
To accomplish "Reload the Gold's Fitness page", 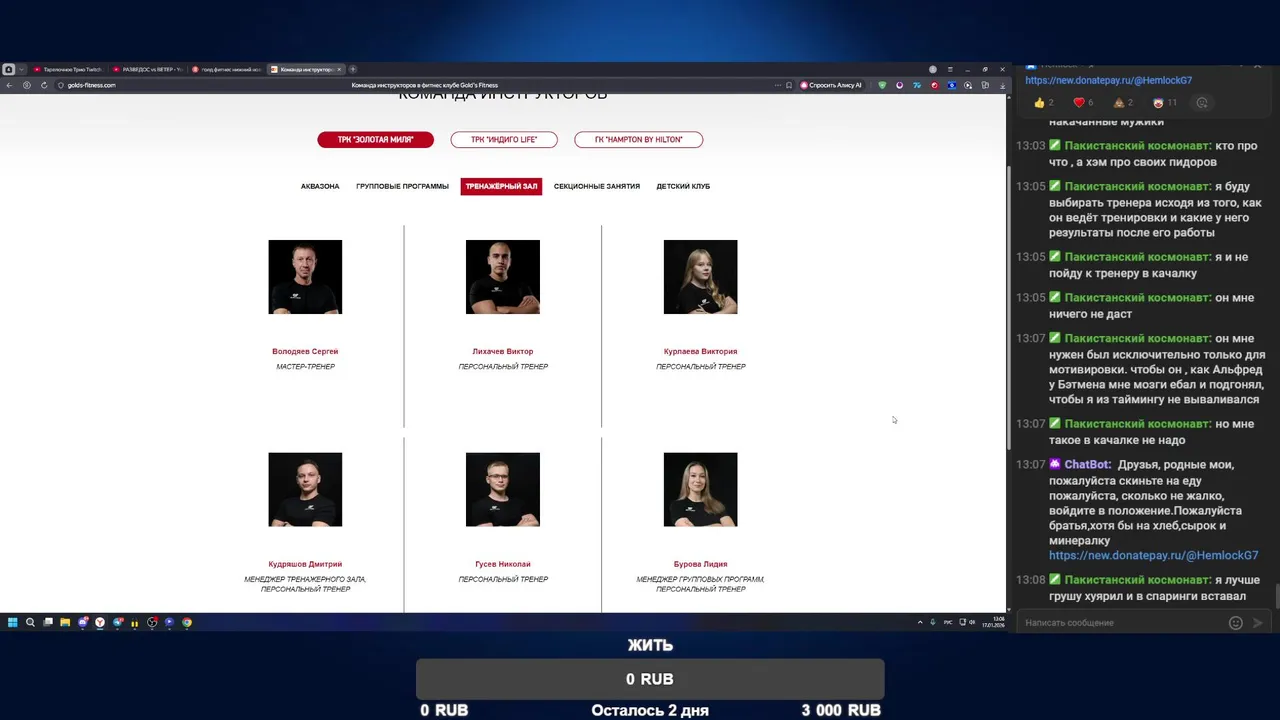I will click(x=44, y=85).
